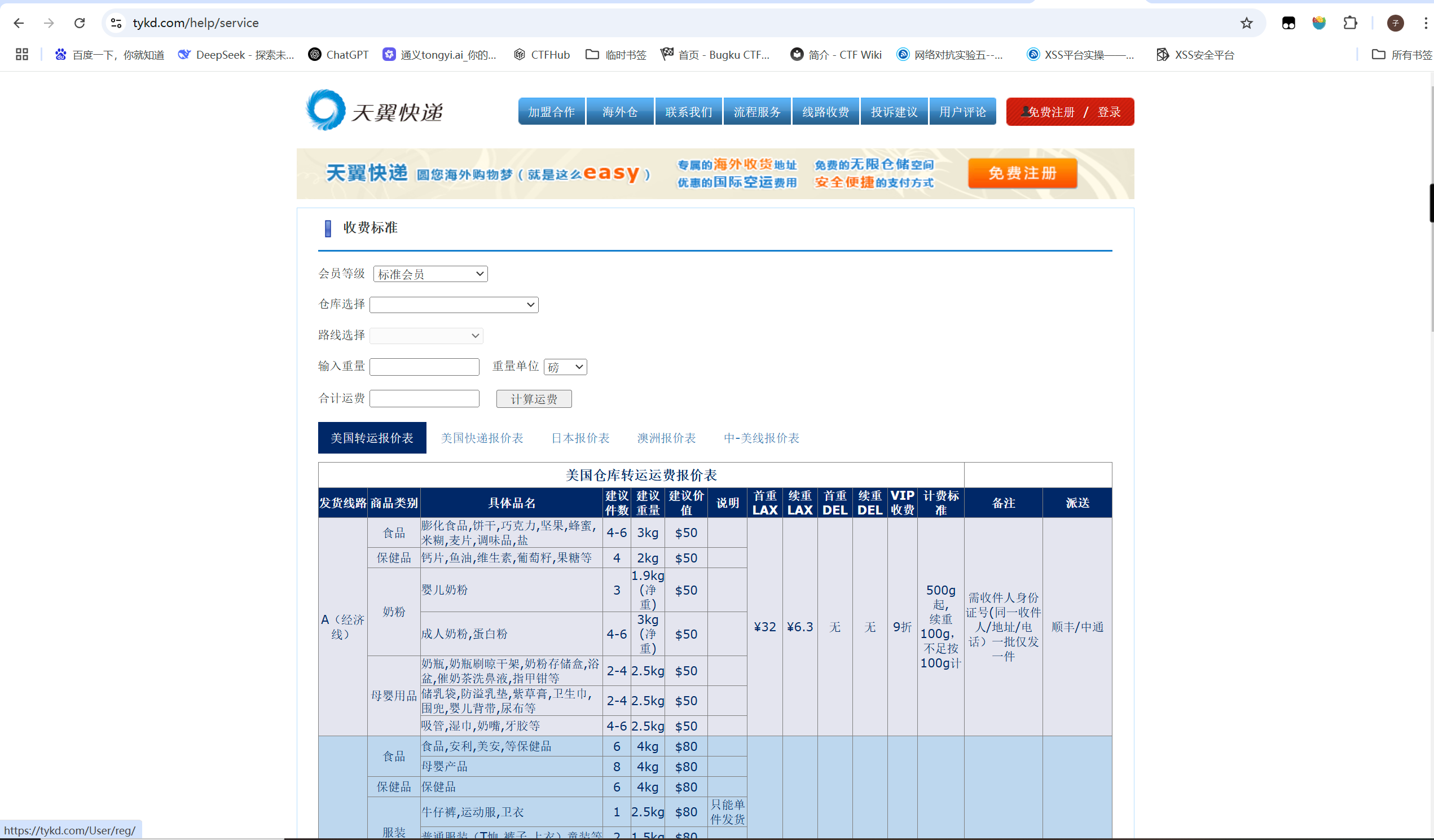Open the apps grid icon in bookmarks bar
Screen dimensions: 1434x840
coord(21,55)
